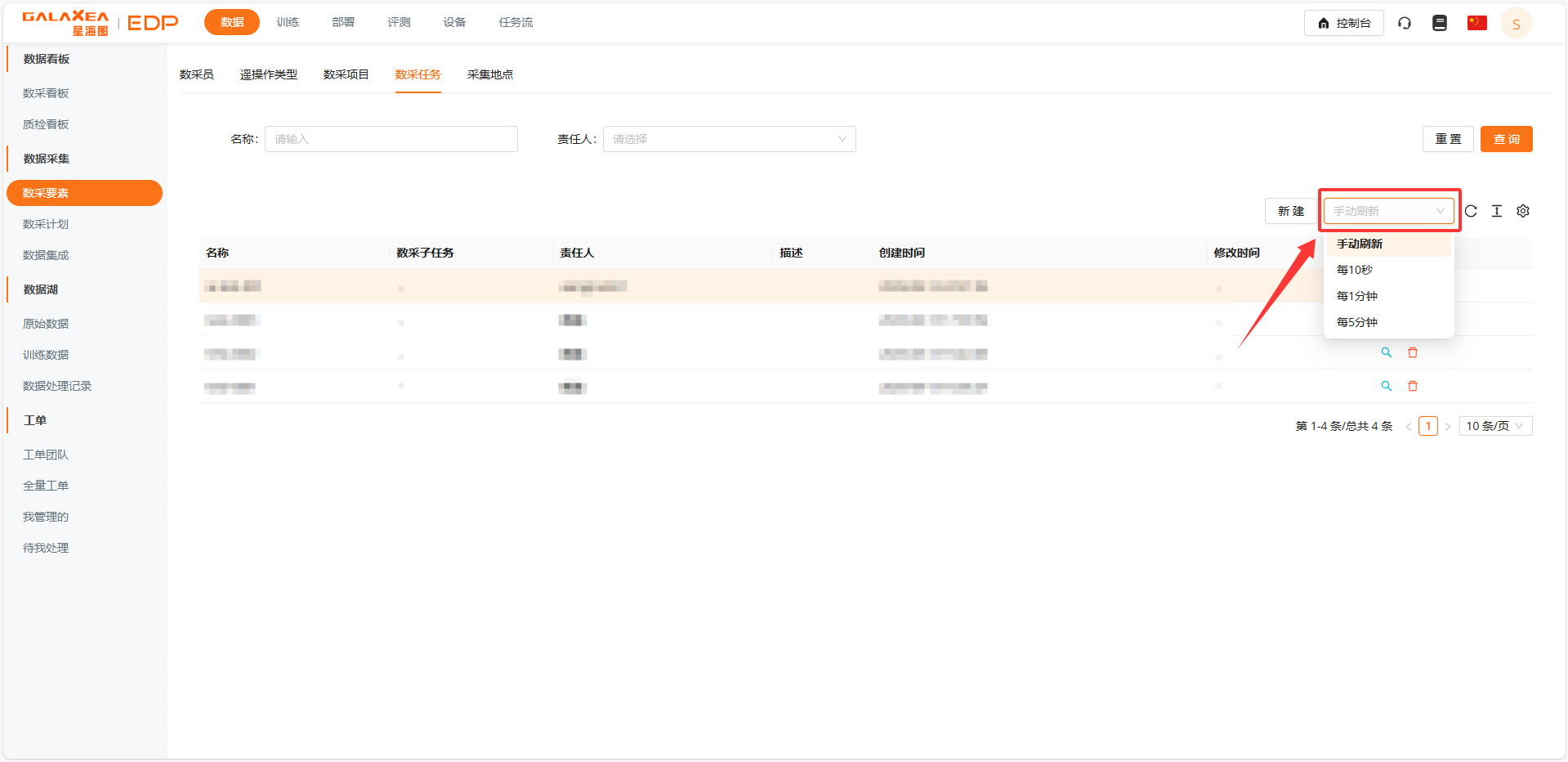The width and height of the screenshot is (1568, 762).
Task: Open the 10 条/页 page size selector
Action: coord(1494,426)
